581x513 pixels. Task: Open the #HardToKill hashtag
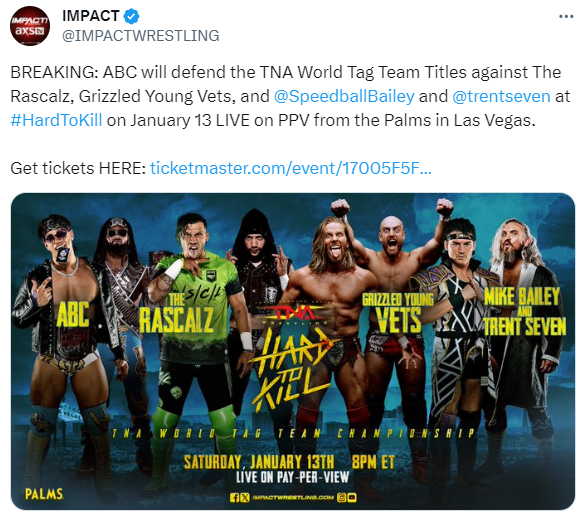(x=56, y=120)
